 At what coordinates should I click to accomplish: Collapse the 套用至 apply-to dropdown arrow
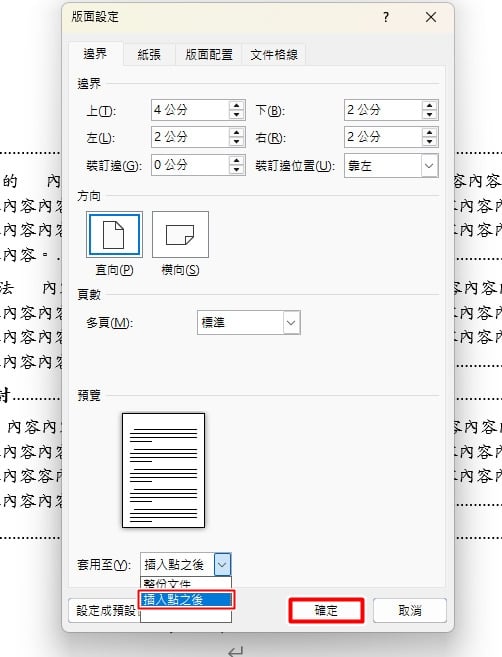click(222, 564)
